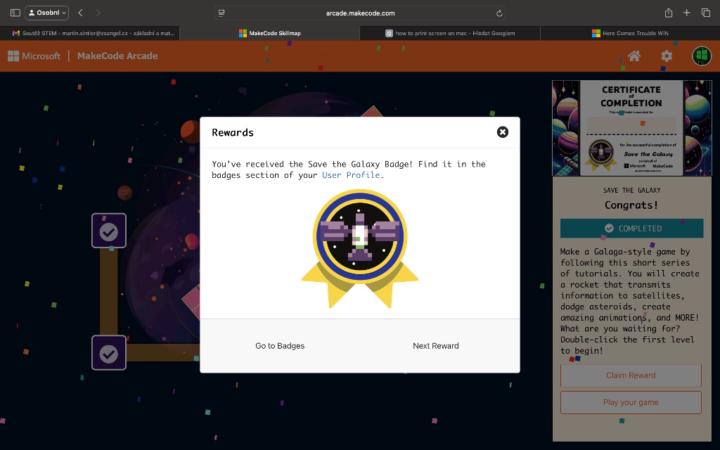
Task: Open the Osobní profile dropdown
Action: [47, 13]
